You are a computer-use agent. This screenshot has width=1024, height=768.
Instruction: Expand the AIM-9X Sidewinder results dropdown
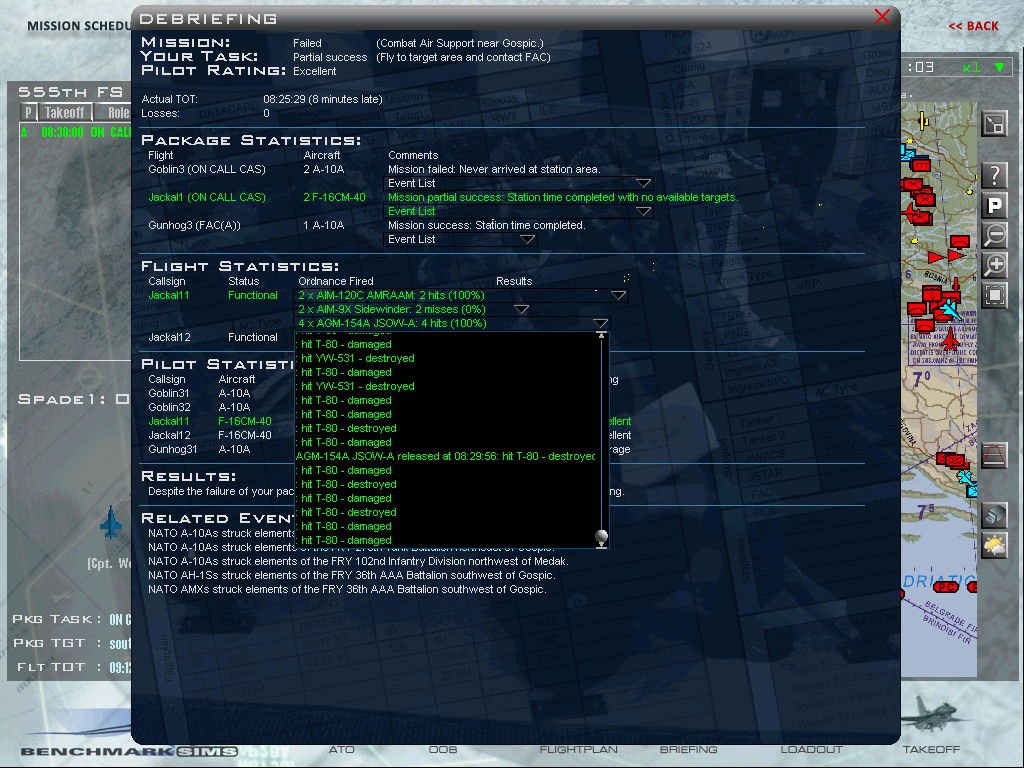point(521,310)
